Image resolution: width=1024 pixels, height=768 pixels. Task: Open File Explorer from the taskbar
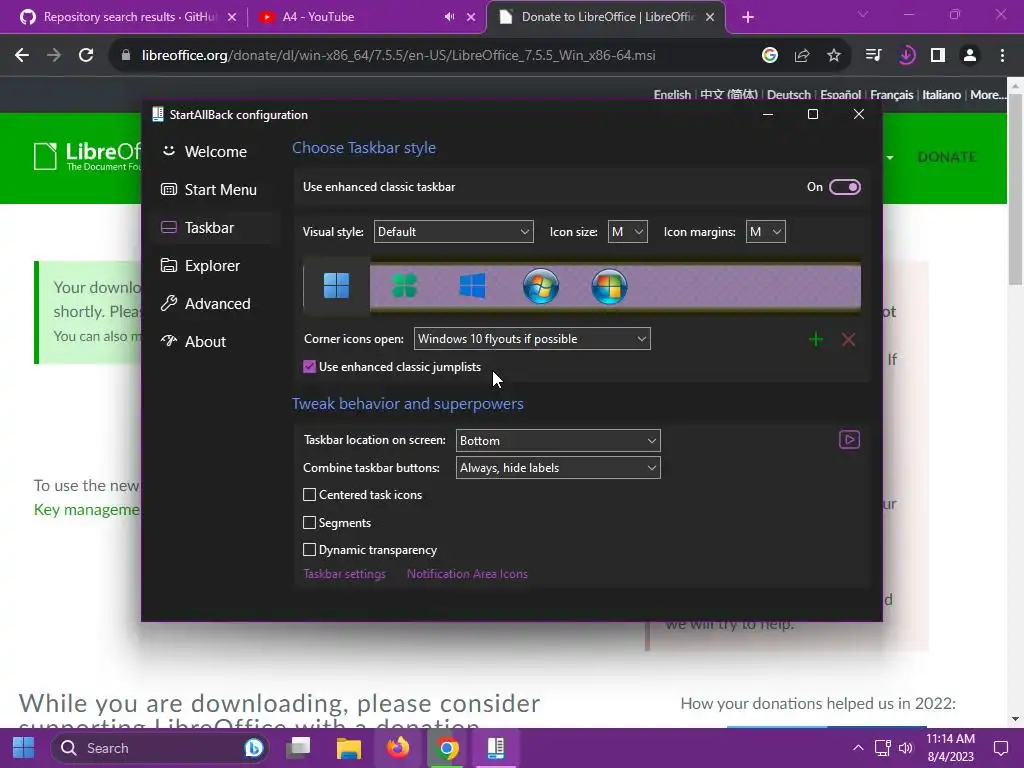[x=349, y=748]
